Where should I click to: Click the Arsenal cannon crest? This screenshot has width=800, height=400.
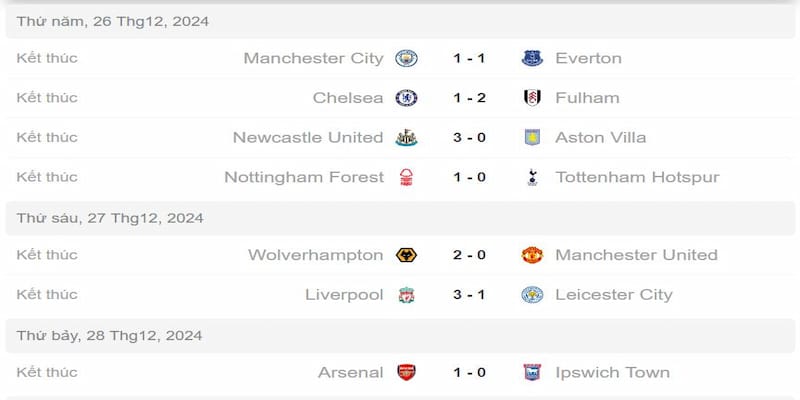406,373
